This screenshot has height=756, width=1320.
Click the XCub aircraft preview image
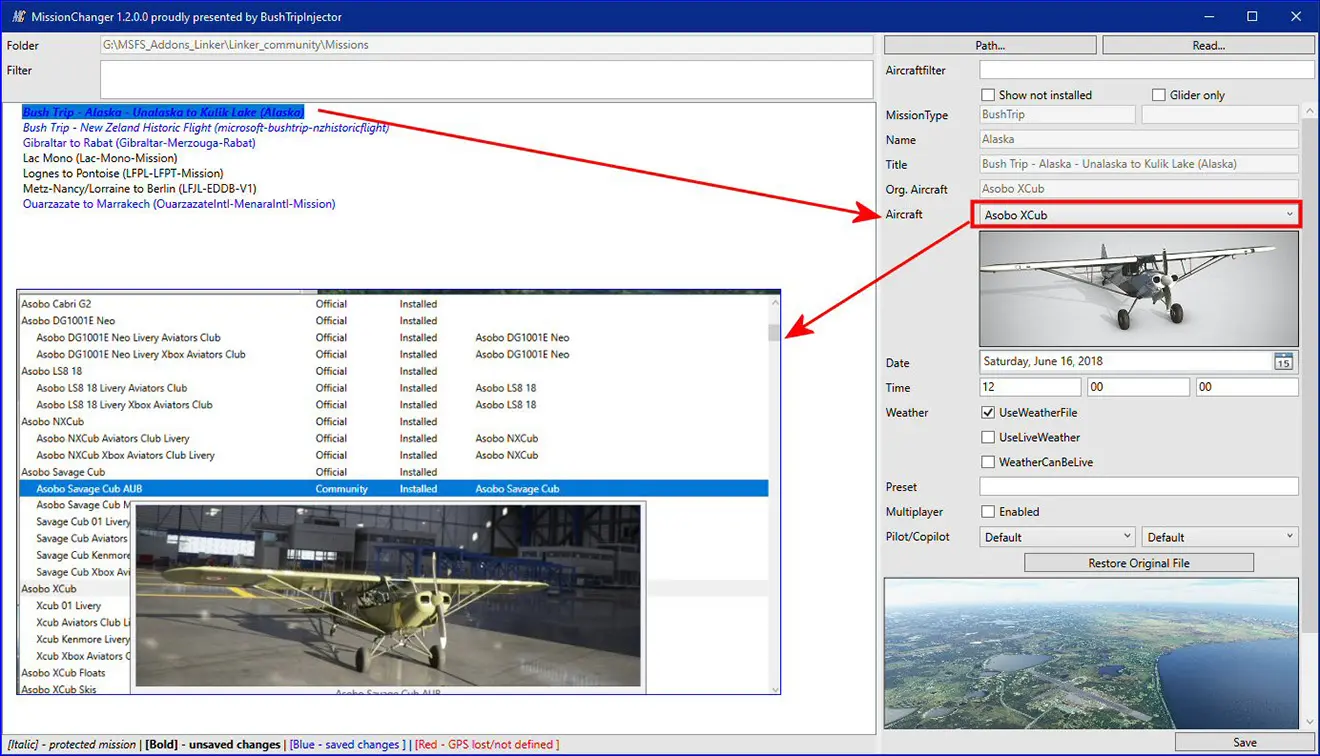1139,289
